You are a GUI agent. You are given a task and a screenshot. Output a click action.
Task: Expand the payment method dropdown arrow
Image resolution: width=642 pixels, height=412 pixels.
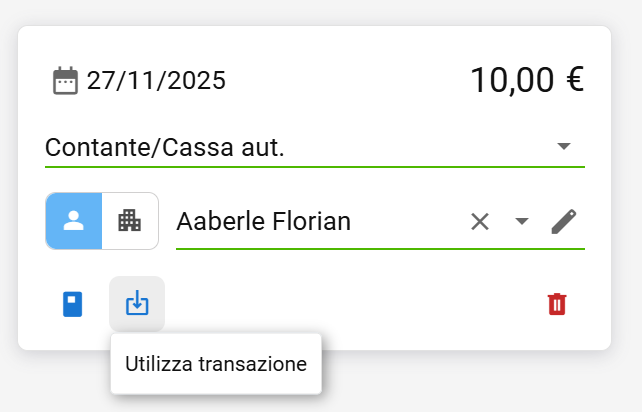click(564, 147)
